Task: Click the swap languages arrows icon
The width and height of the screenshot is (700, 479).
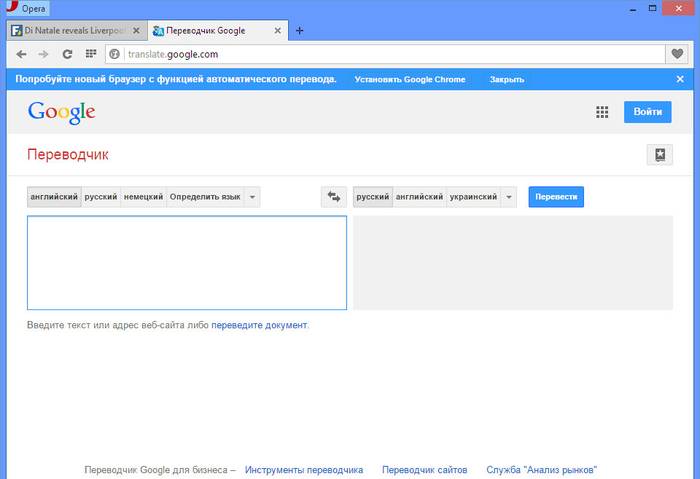Action: pos(332,197)
